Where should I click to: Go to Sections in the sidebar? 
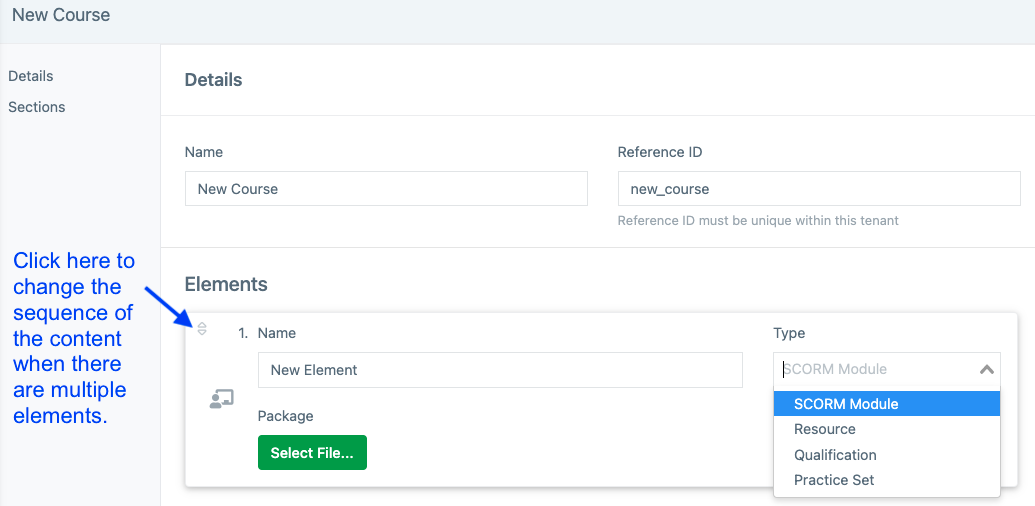(x=37, y=107)
